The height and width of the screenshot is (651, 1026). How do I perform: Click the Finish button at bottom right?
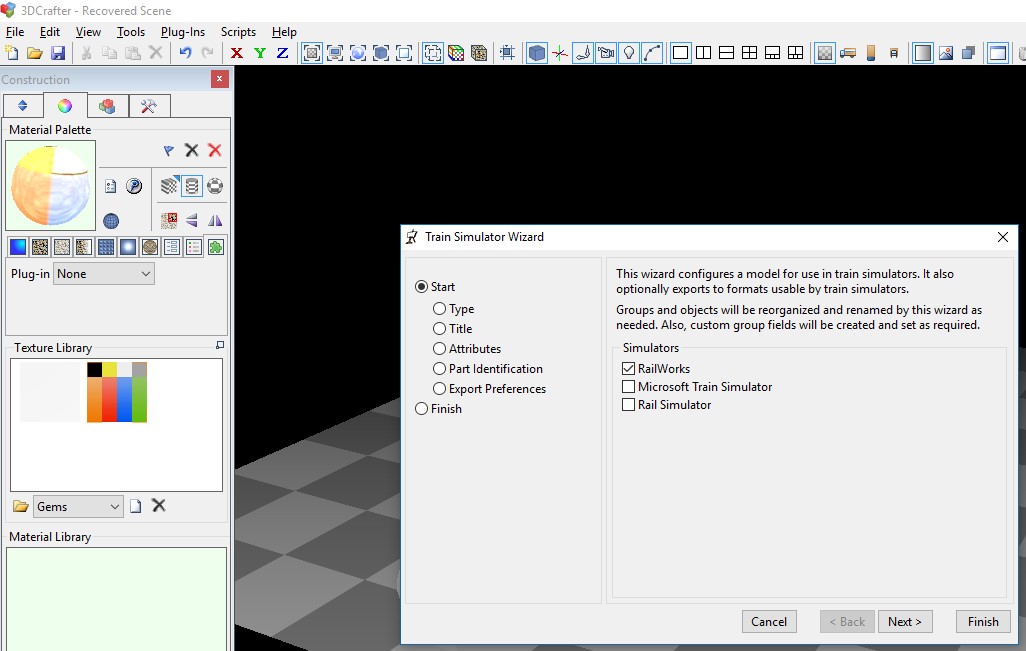[x=983, y=622]
